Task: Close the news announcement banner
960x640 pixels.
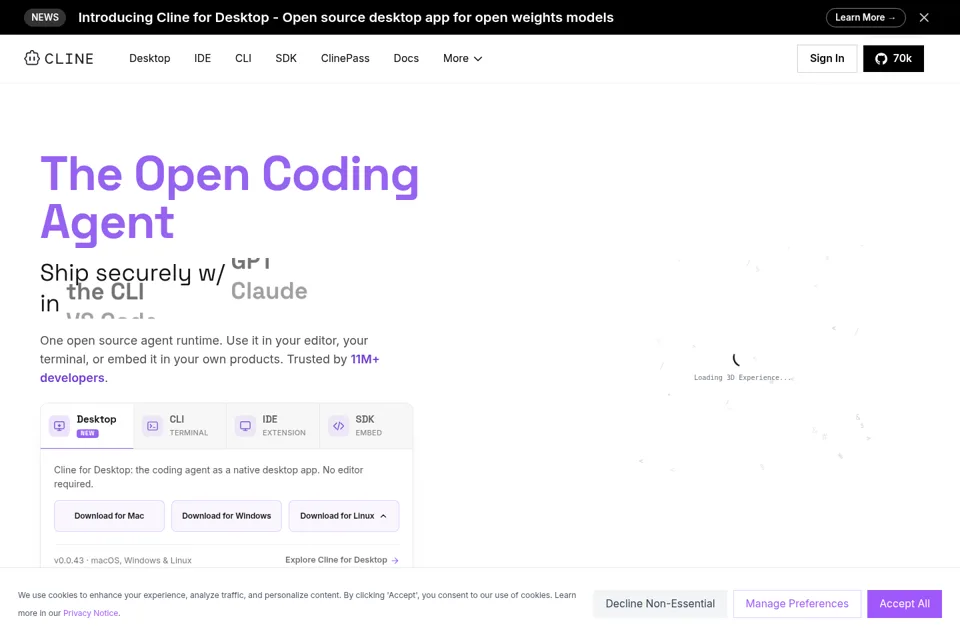Action: [924, 18]
